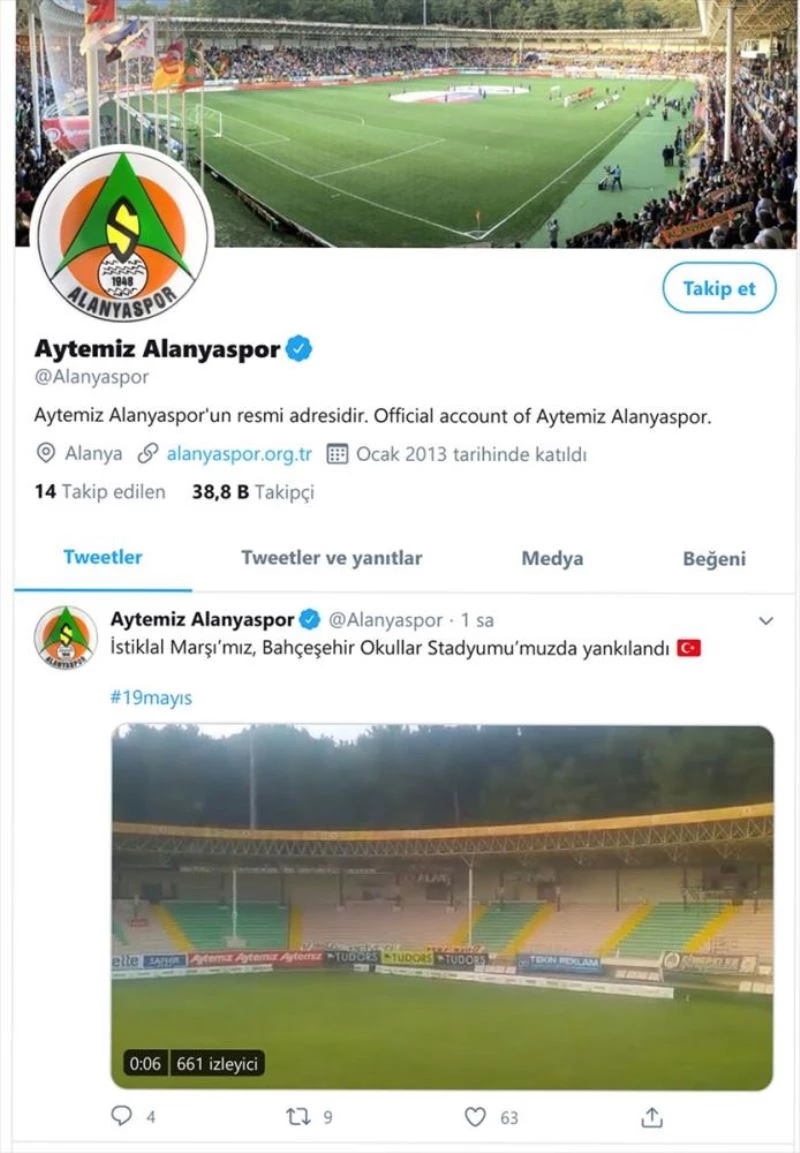
Task: Click the reply speech bubble icon
Action: pos(121,1115)
